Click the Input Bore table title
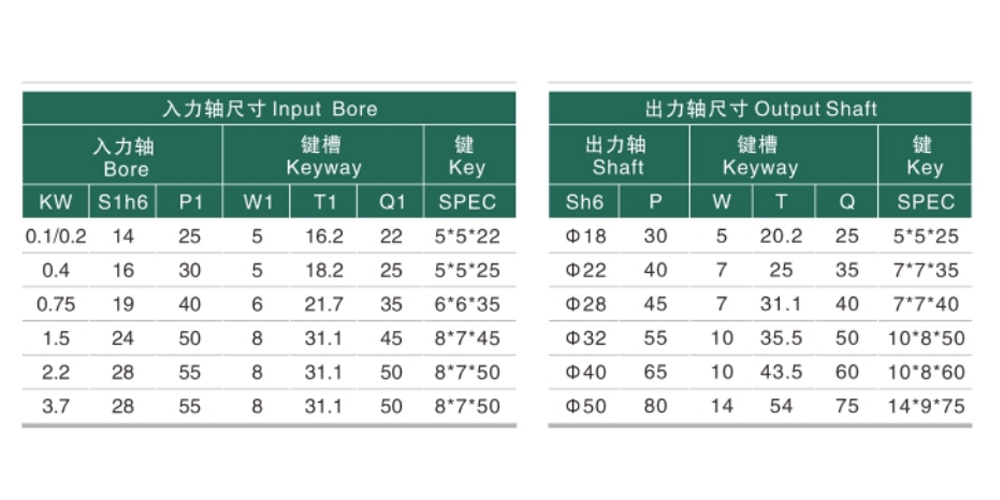The image size is (1000, 500). click(269, 108)
